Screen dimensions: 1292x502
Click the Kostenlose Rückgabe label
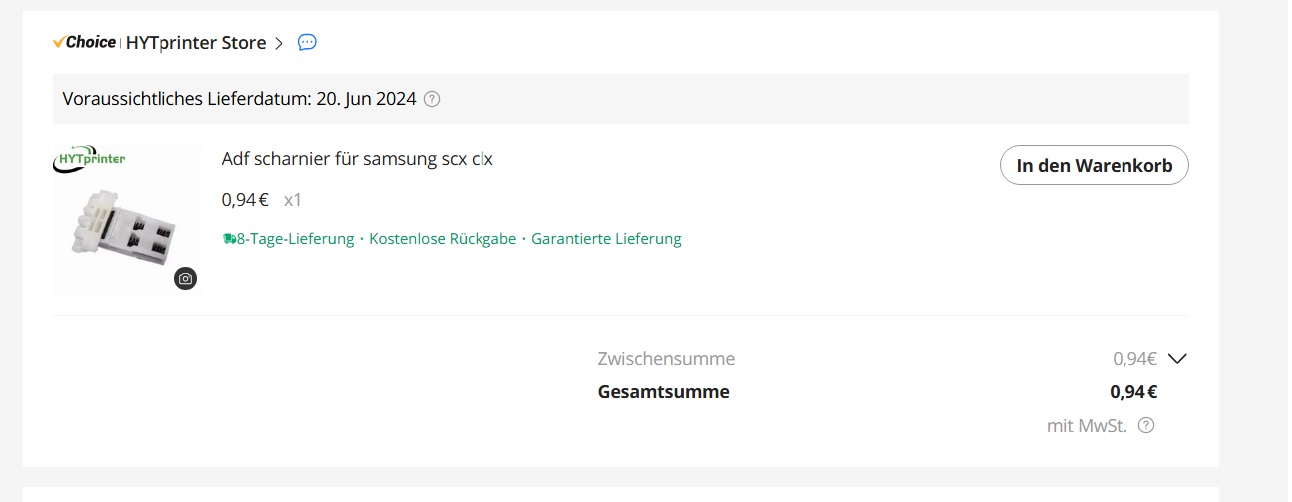(443, 239)
